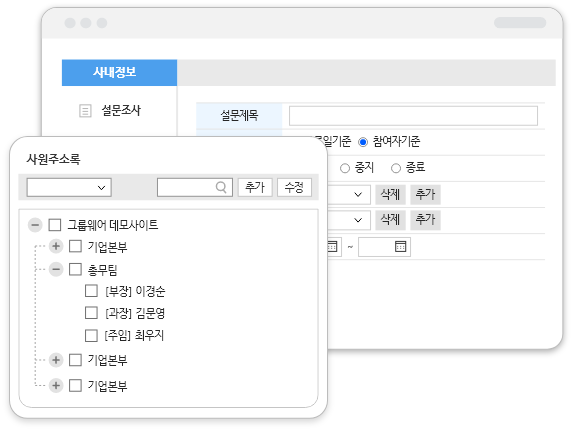The width and height of the screenshot is (573, 431).
Task: Click into the 설문제목 text field
Action: pyautogui.click(x=413, y=116)
